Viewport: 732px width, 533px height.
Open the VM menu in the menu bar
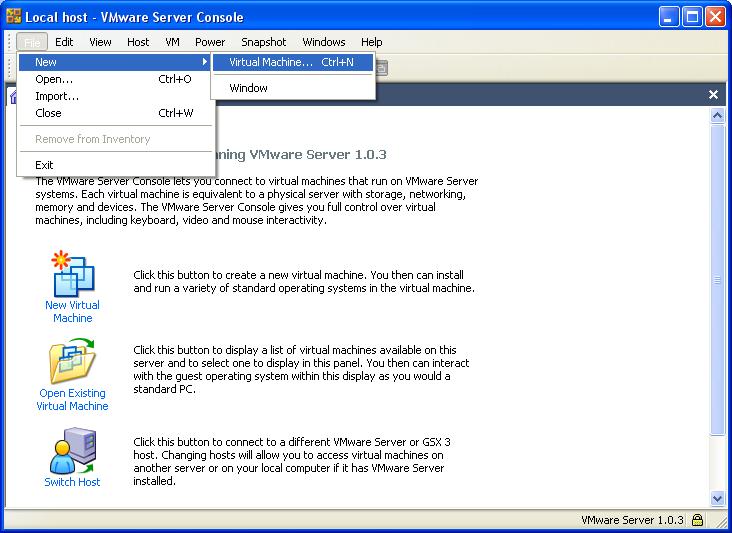(x=172, y=42)
